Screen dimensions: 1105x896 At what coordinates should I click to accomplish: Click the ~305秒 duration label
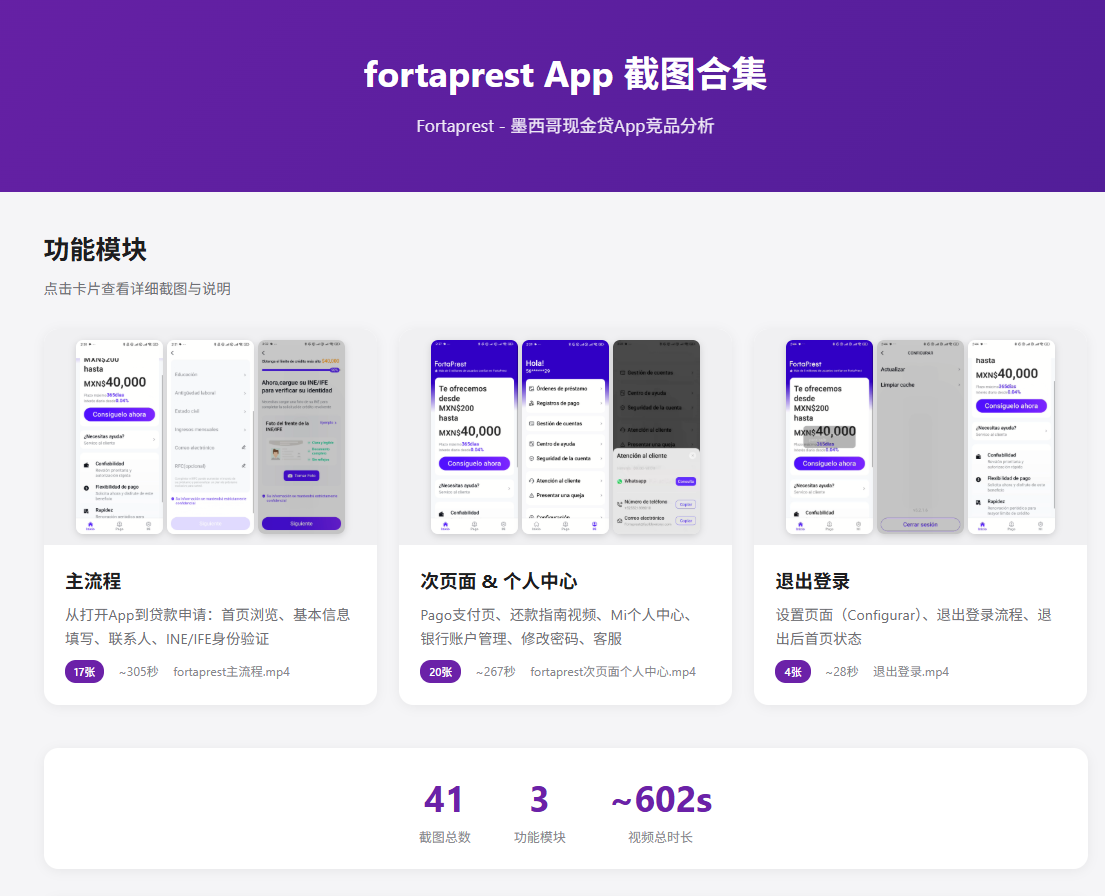click(138, 672)
